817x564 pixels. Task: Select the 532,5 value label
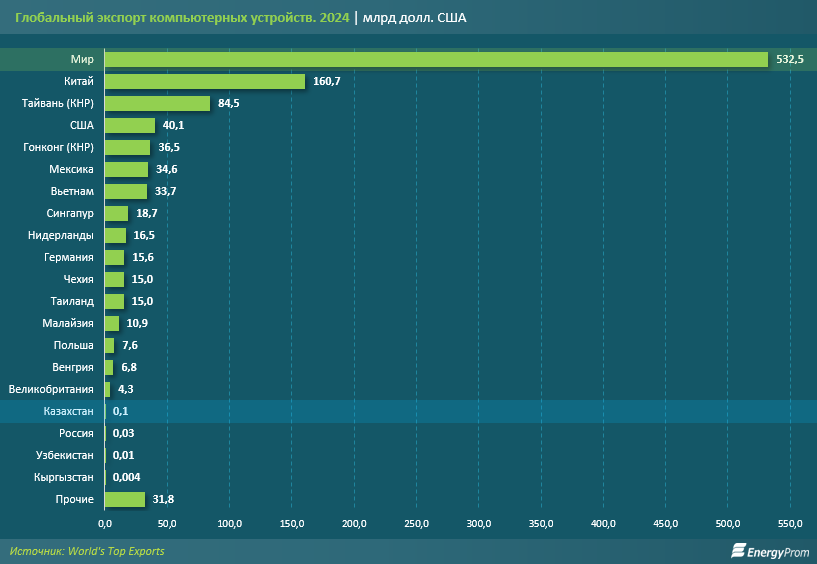(790, 60)
